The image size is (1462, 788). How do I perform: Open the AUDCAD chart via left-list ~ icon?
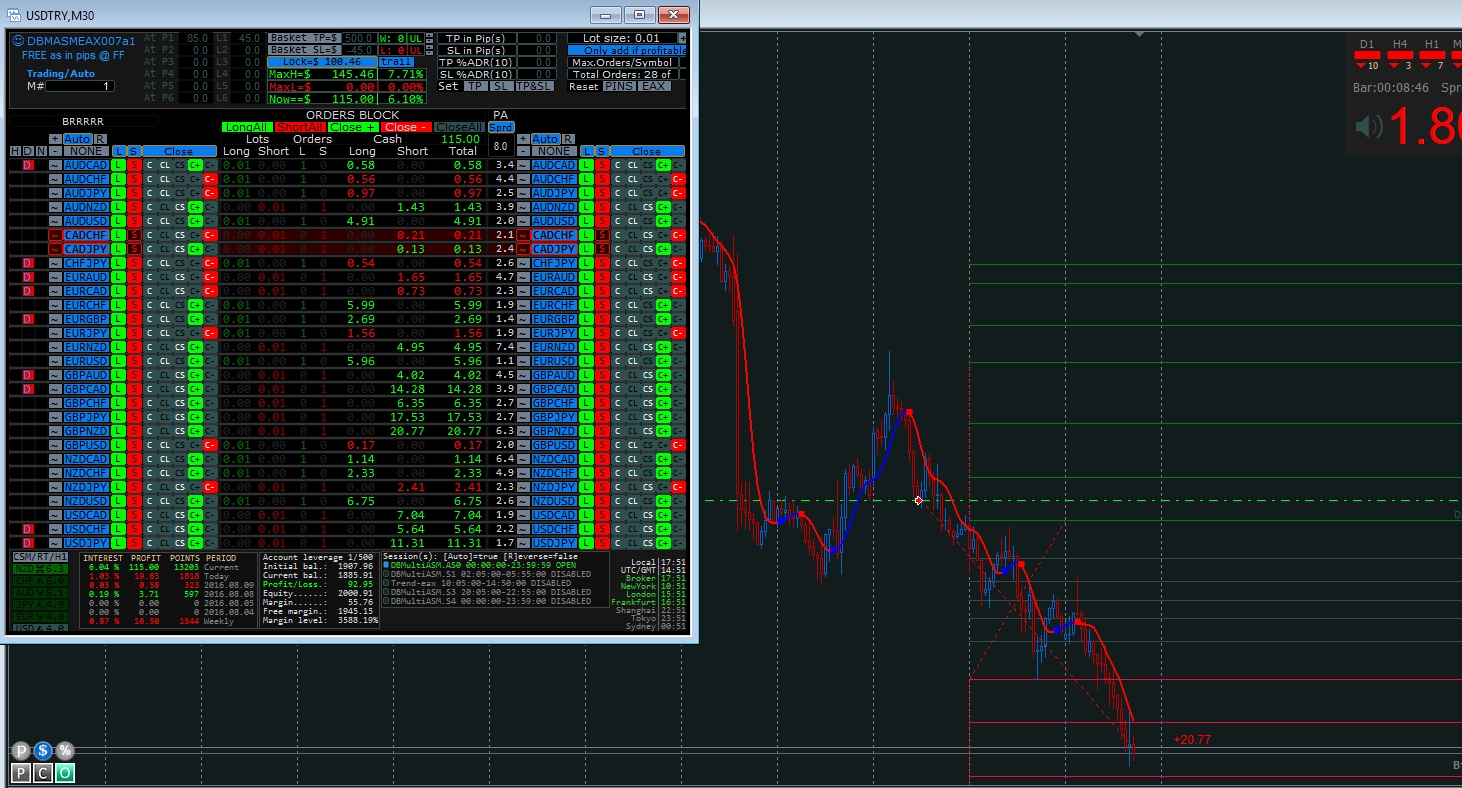point(55,165)
